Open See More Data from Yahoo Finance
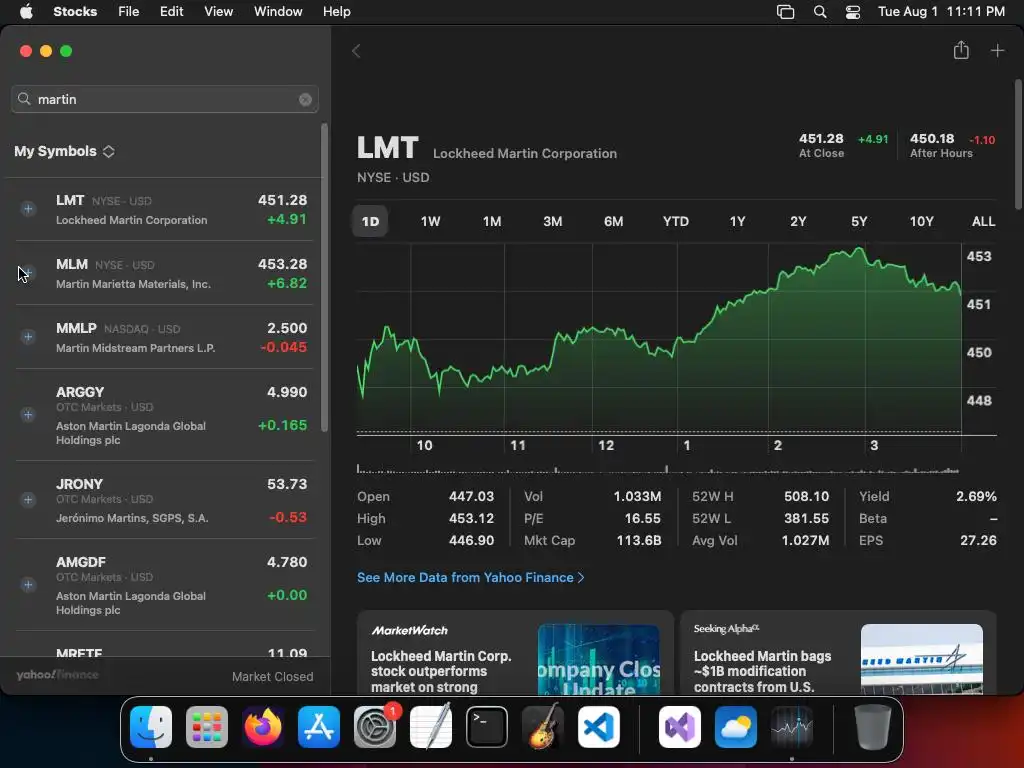1024x768 pixels. [x=470, y=577]
